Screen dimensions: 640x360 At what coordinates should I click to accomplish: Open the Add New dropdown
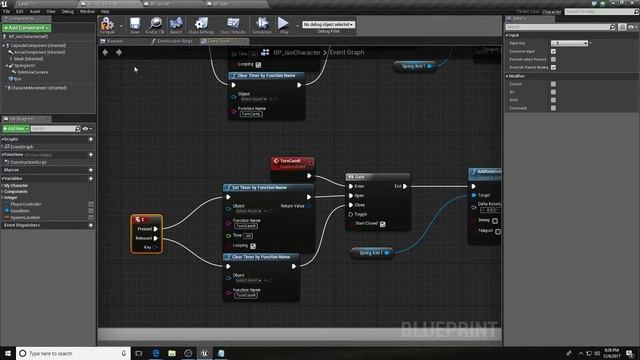click(16, 129)
